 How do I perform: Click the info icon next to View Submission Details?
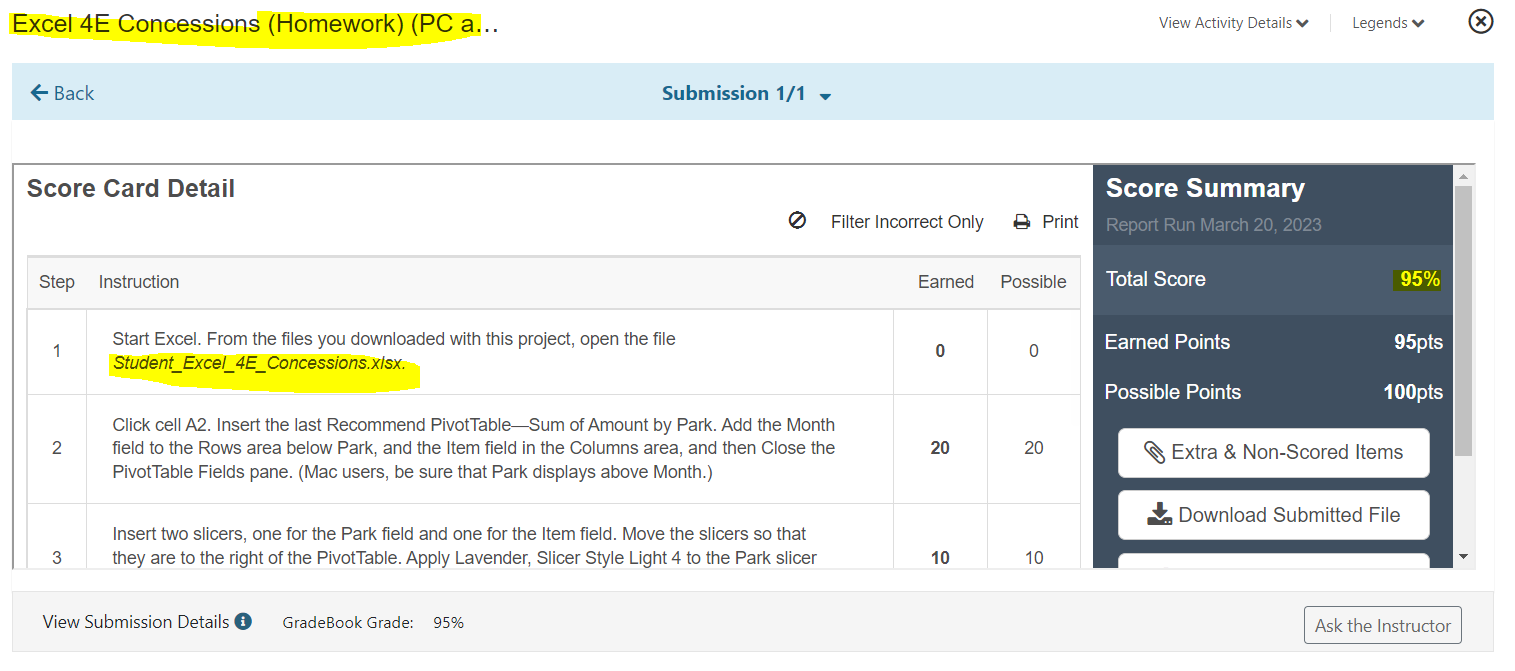coord(243,621)
